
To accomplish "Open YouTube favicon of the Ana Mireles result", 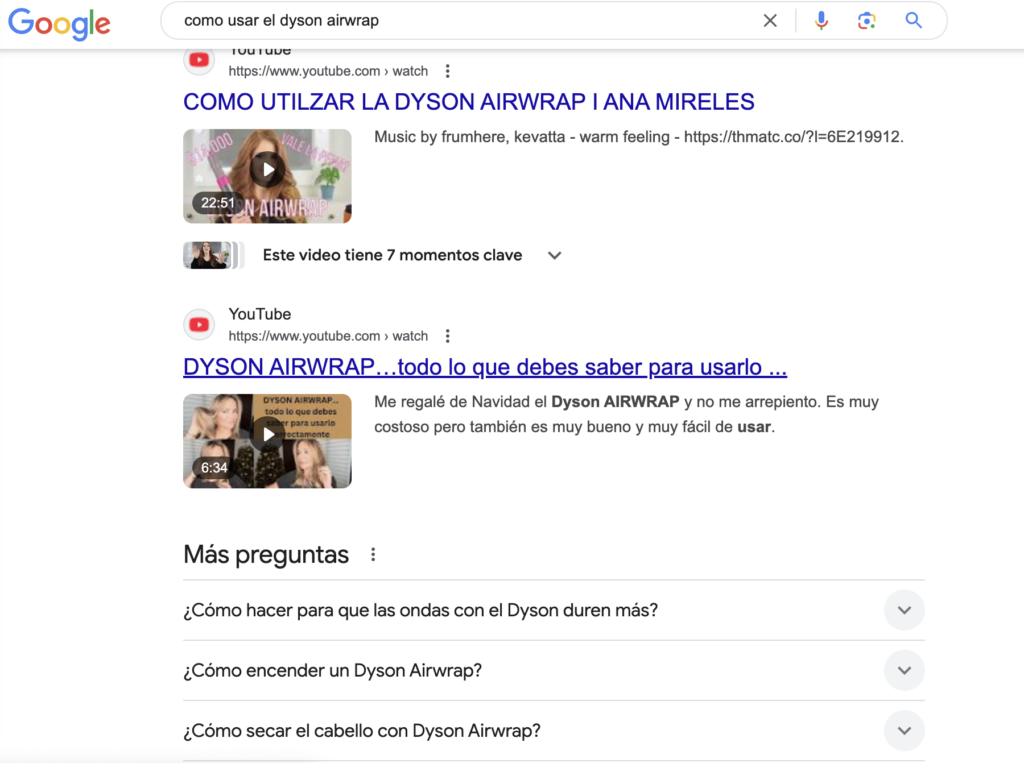I will tap(199, 60).
